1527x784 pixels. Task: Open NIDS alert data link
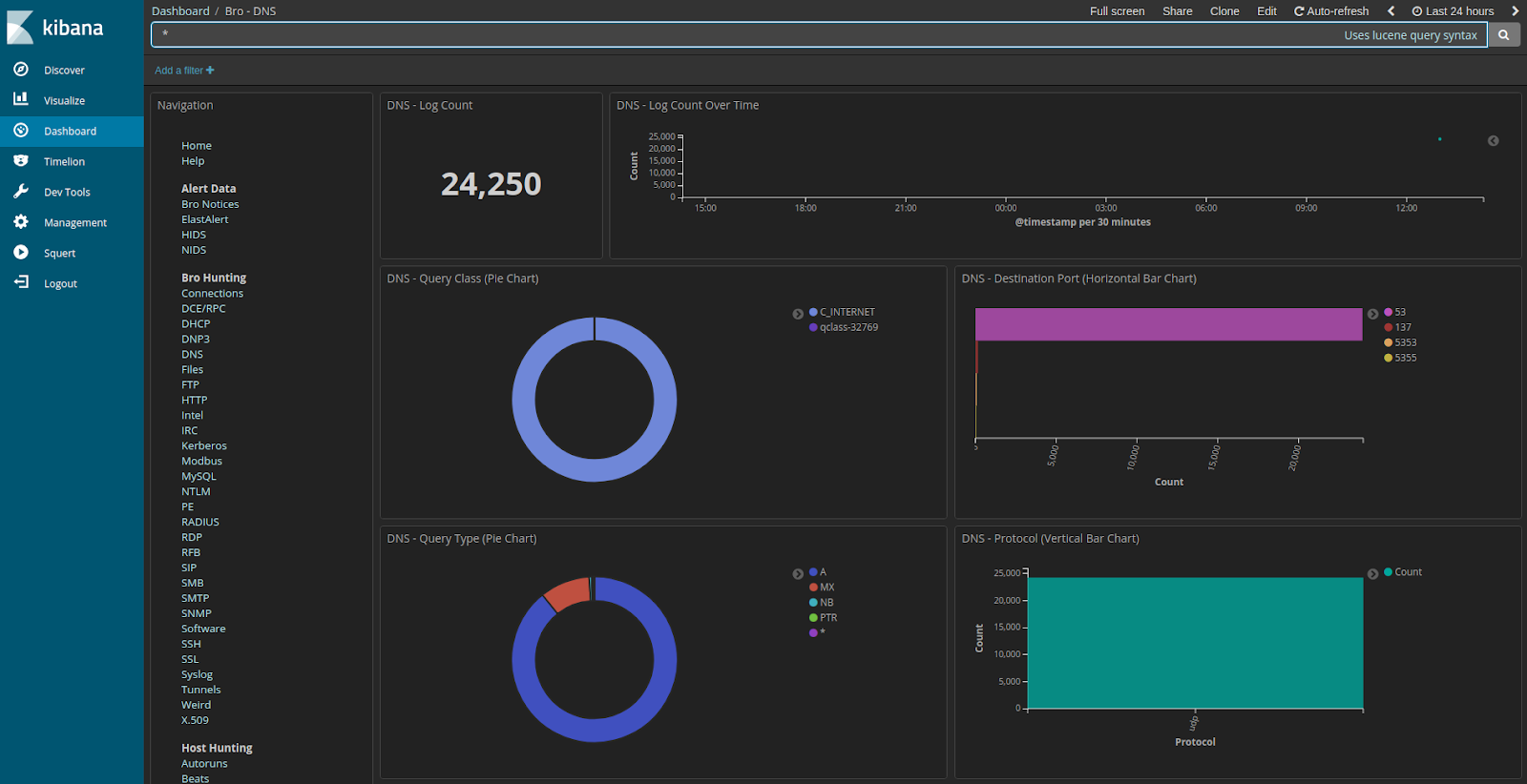194,250
